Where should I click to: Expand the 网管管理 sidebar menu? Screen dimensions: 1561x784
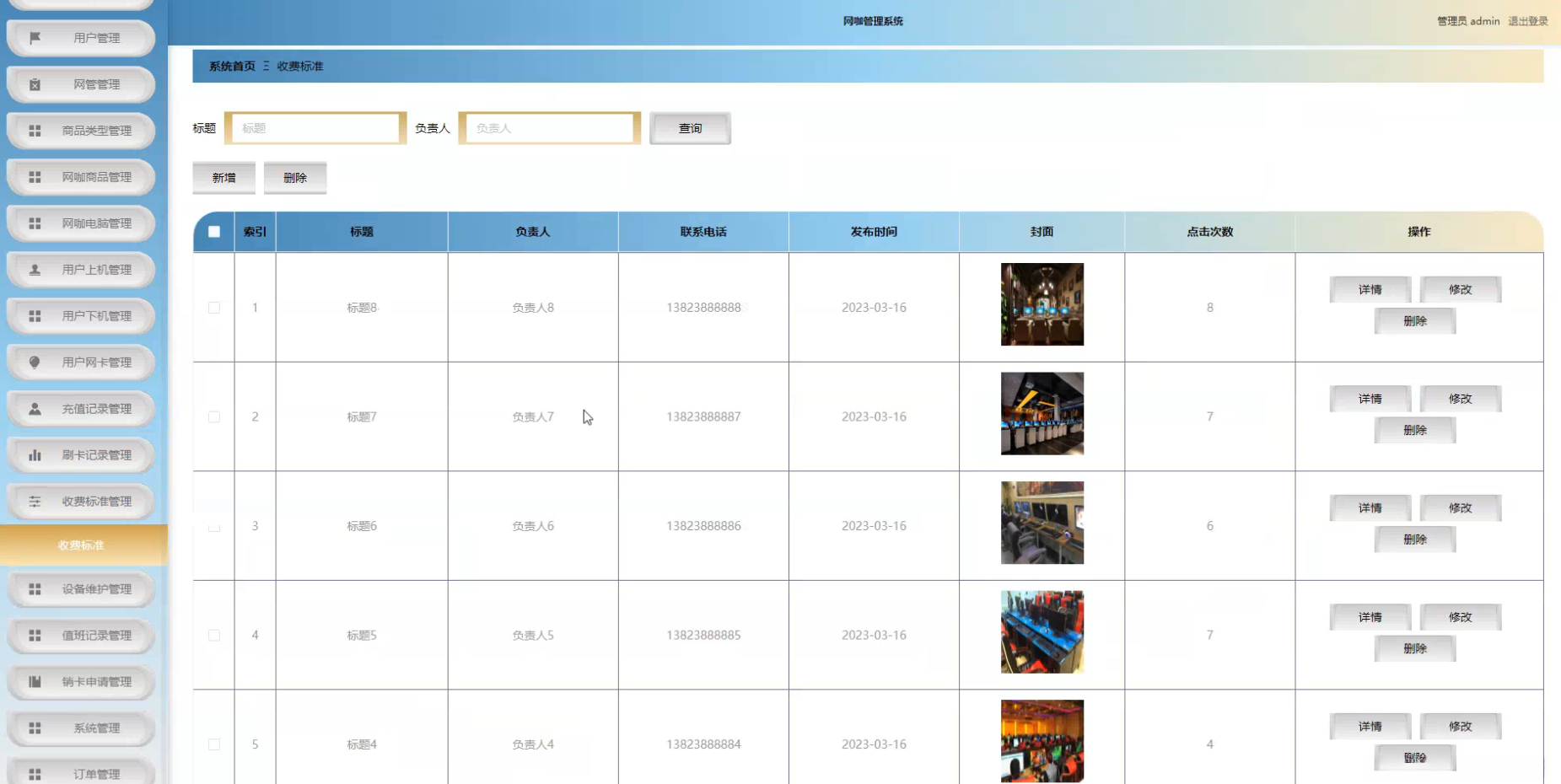click(x=81, y=84)
